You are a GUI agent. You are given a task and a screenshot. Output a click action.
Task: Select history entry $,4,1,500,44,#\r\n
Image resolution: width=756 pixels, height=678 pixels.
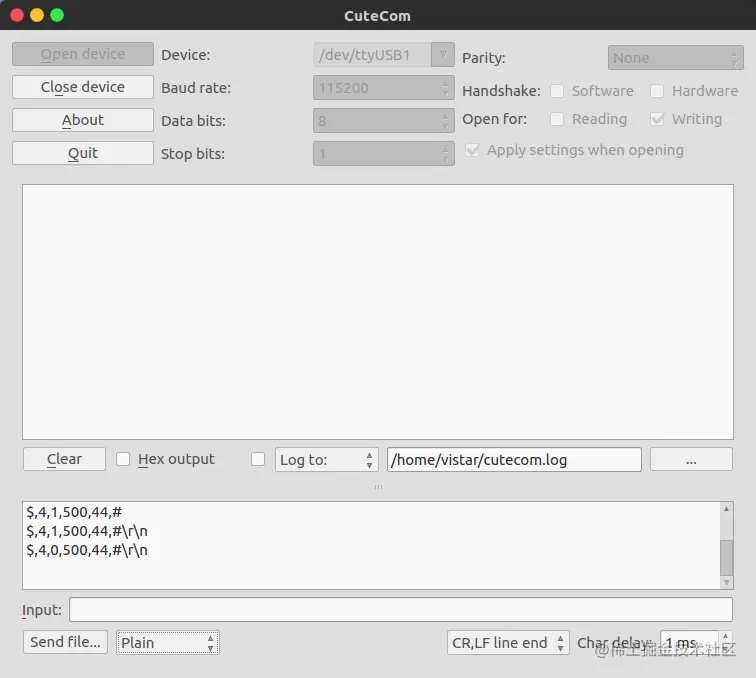(87, 531)
